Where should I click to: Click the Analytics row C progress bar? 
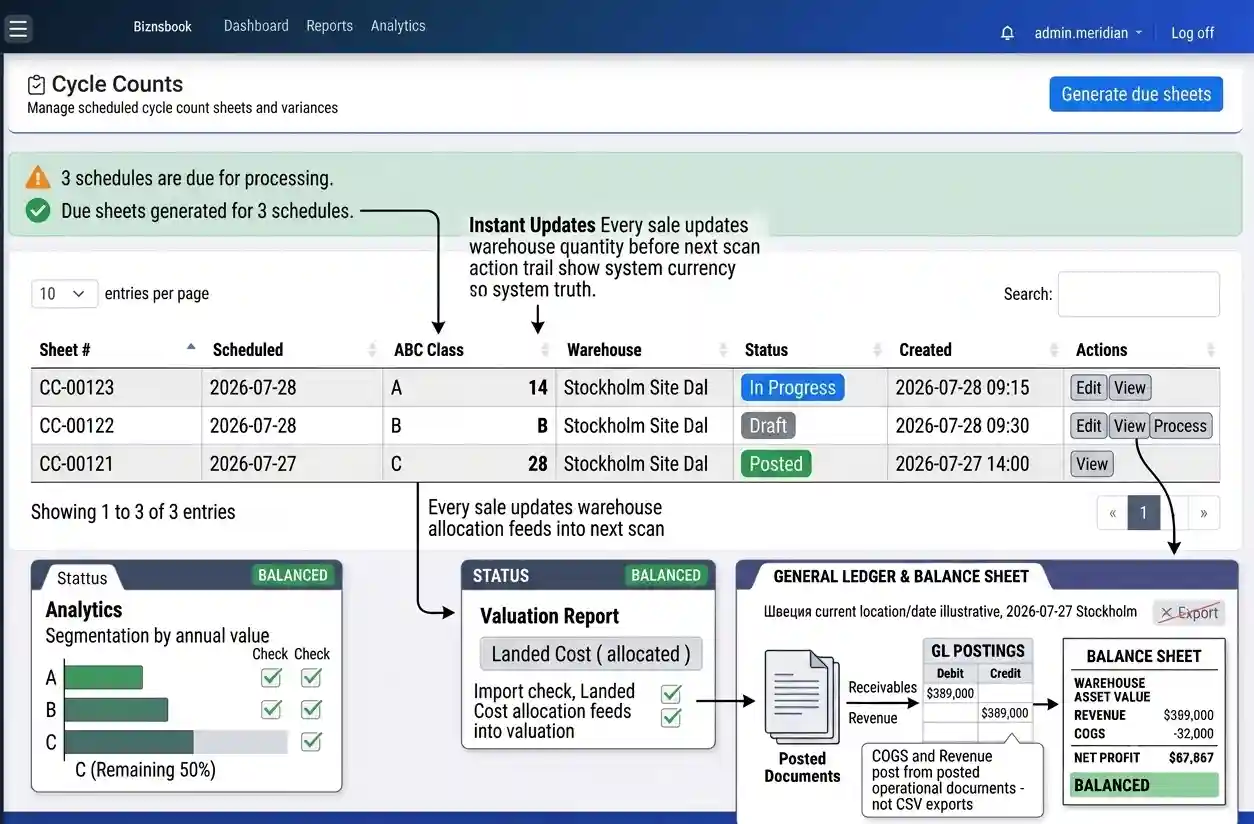[176, 742]
